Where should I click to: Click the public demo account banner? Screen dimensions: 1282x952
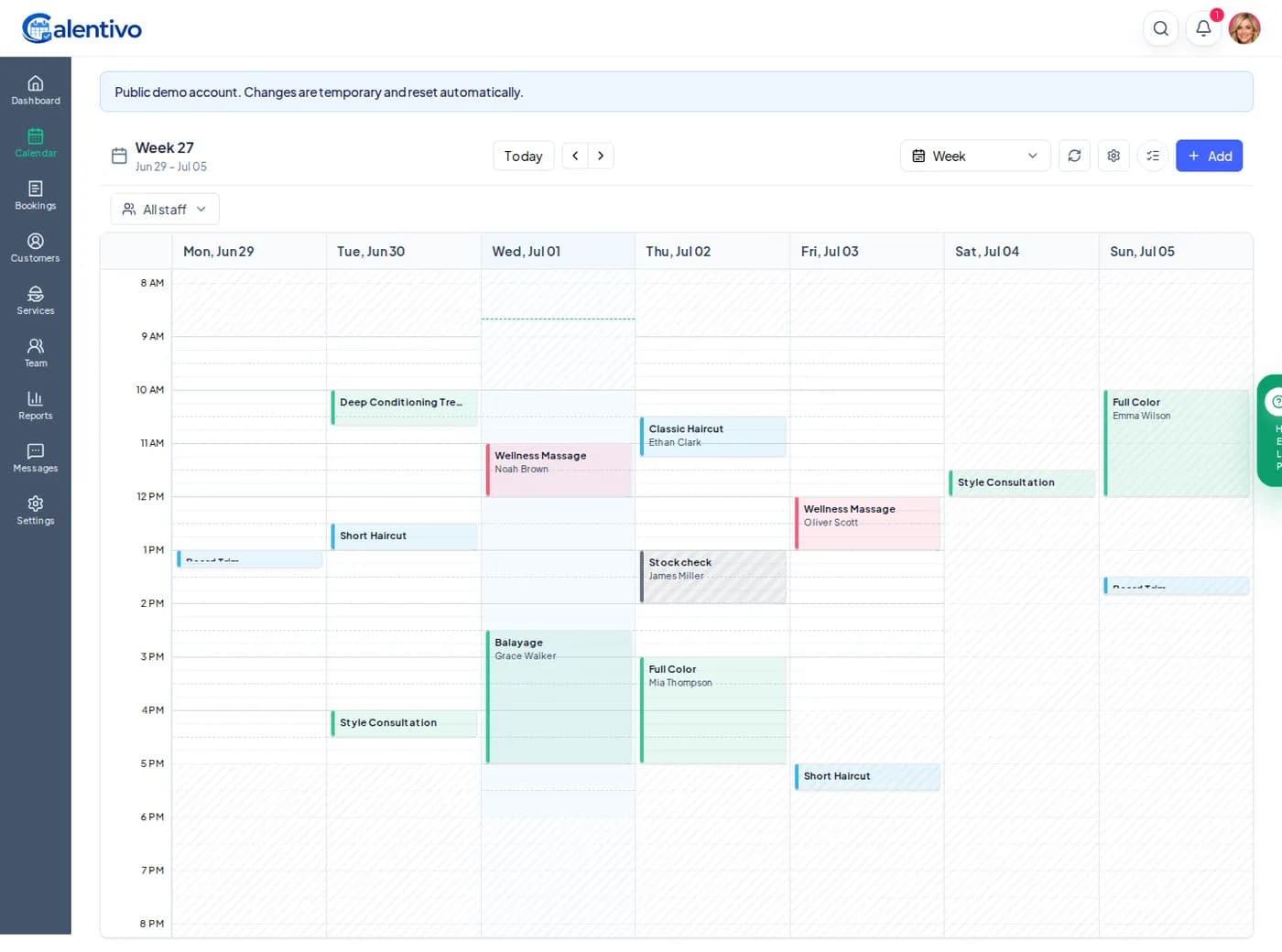(676, 92)
